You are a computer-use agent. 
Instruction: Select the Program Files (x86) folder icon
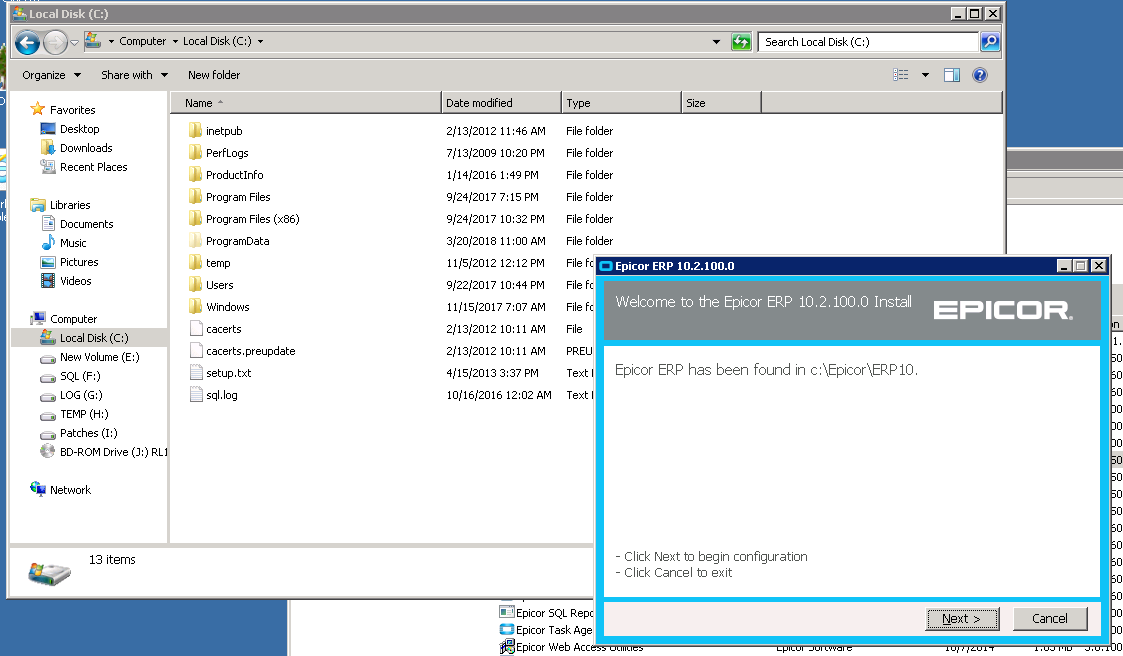[x=196, y=218]
